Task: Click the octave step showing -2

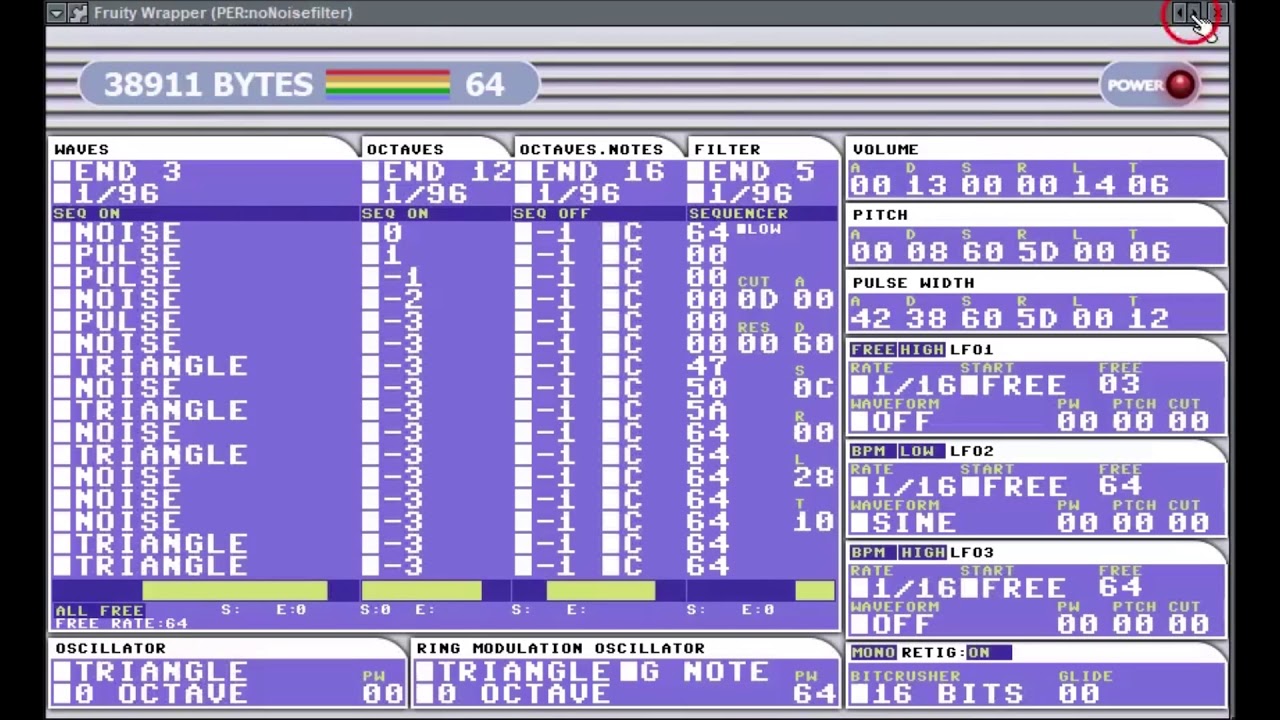Action: (x=392, y=299)
